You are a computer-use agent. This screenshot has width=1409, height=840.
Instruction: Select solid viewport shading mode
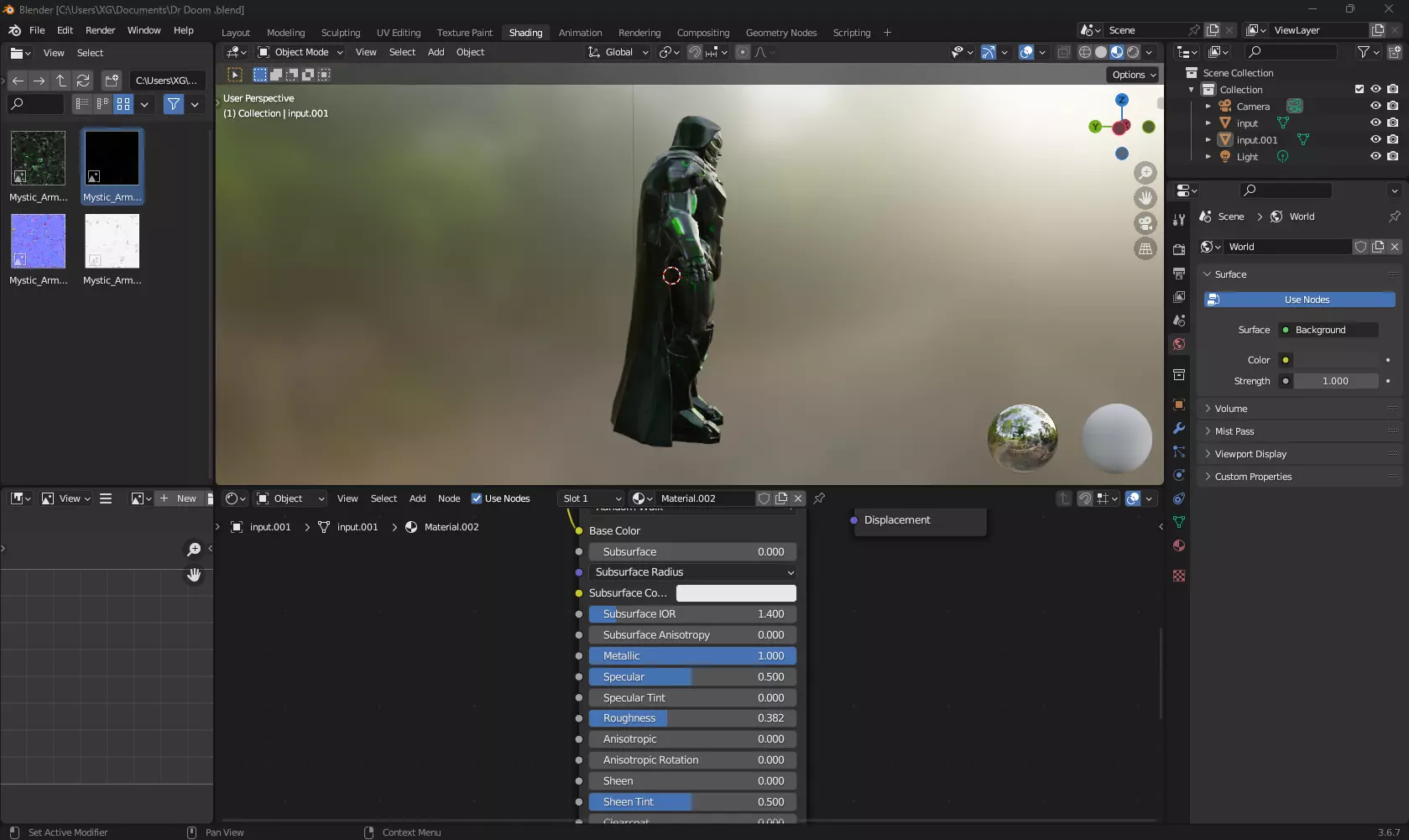click(1101, 52)
